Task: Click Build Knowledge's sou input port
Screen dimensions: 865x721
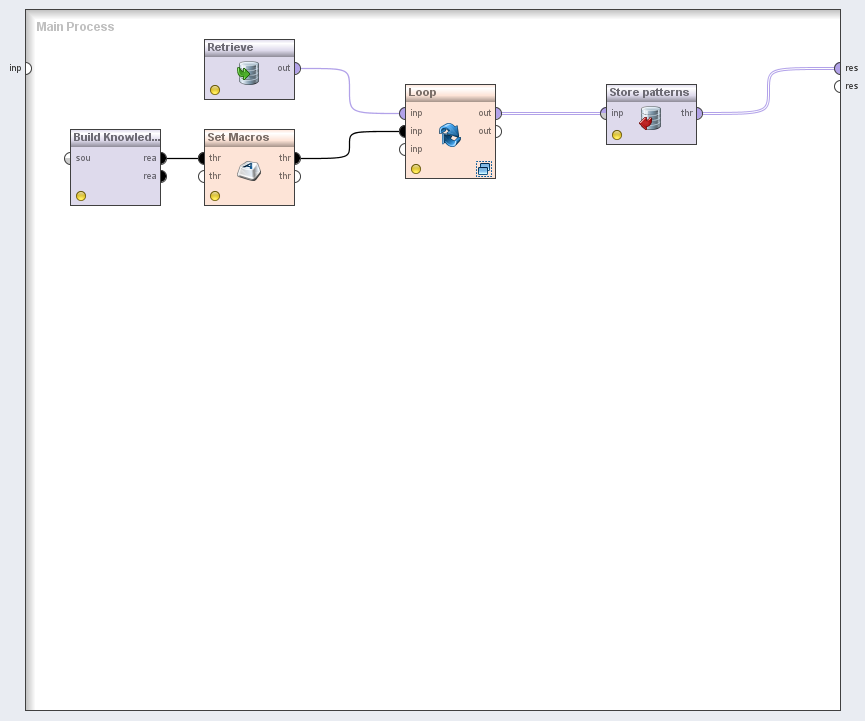Action: (x=68, y=158)
